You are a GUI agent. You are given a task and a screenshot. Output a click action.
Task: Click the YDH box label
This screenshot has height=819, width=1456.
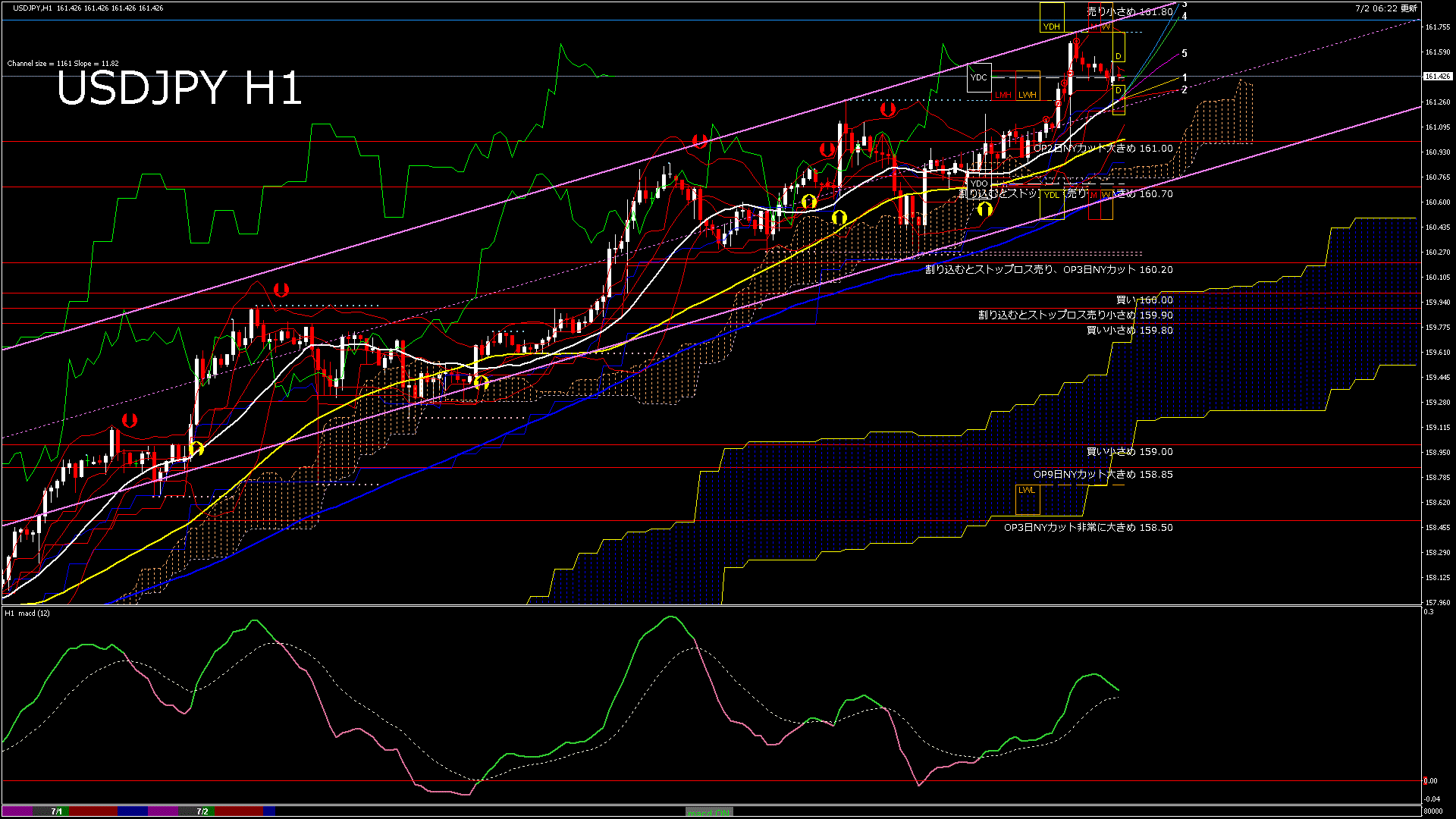(x=1051, y=27)
